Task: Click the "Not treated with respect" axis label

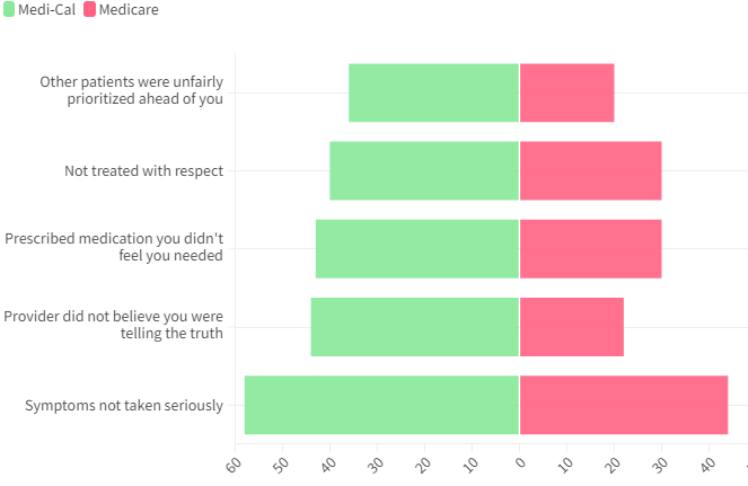Action: pyautogui.click(x=144, y=171)
